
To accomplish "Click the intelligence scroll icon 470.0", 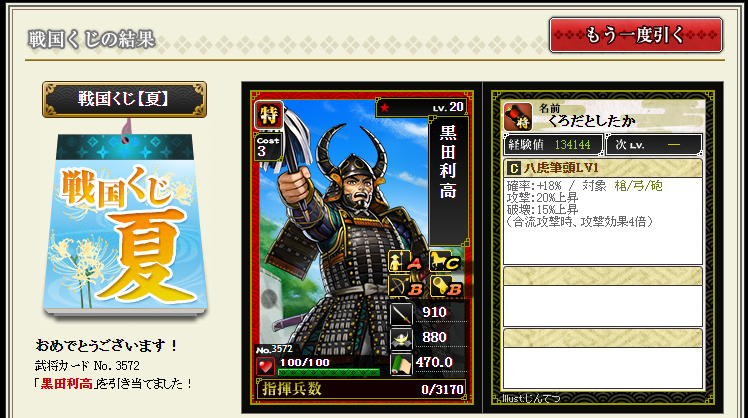I will click(x=401, y=364).
